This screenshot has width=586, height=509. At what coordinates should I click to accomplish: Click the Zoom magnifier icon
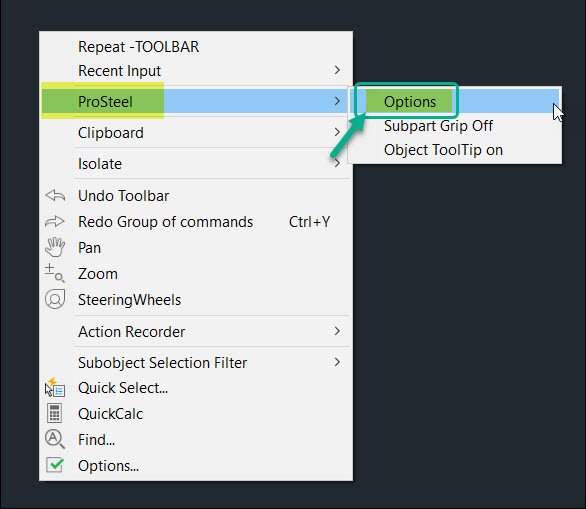pyautogui.click(x=55, y=273)
